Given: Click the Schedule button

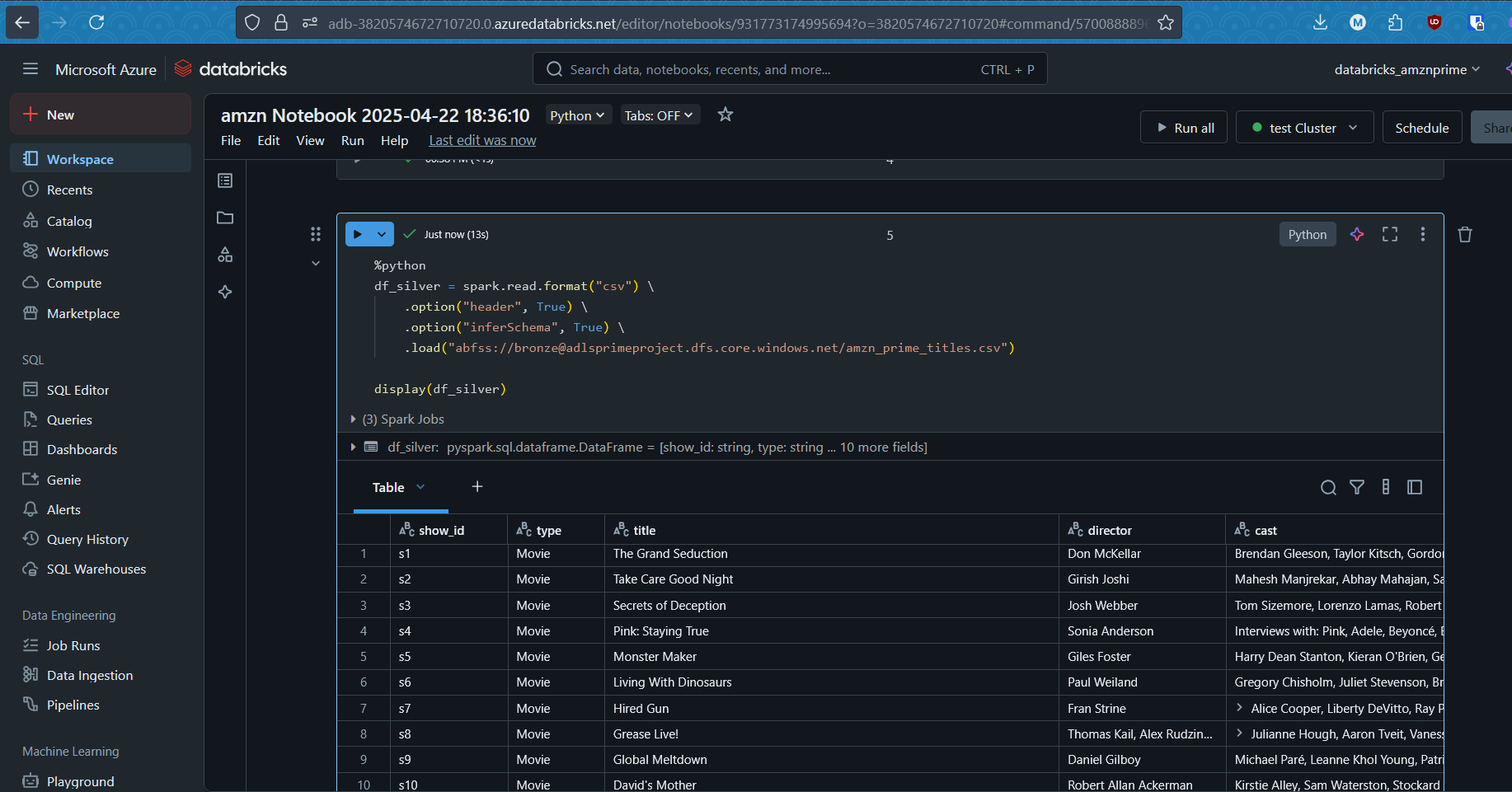Looking at the screenshot, I should click(1421, 127).
